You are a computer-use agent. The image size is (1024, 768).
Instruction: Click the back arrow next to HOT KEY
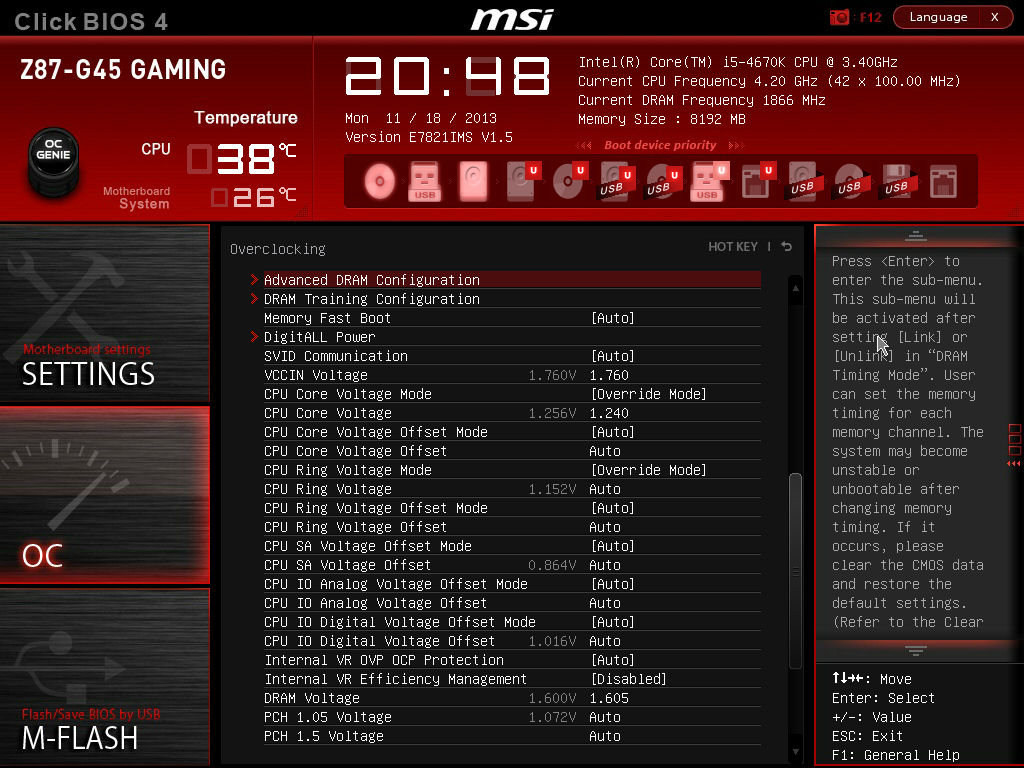pos(787,247)
